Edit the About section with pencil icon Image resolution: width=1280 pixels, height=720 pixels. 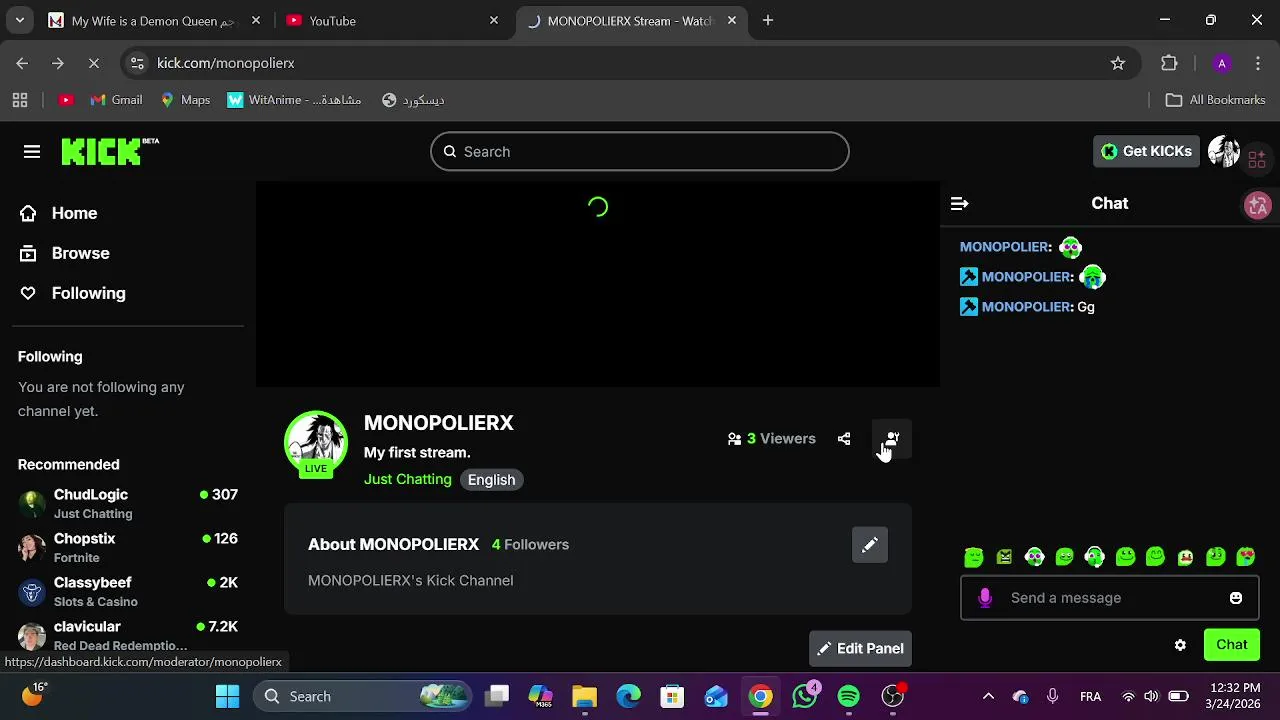point(870,545)
